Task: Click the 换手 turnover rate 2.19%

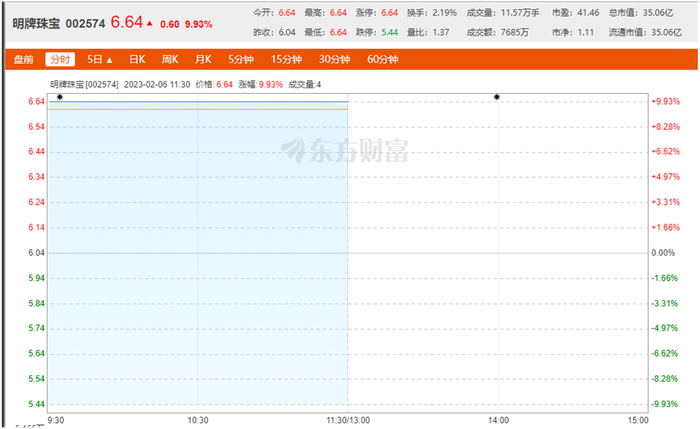Action: [444, 13]
